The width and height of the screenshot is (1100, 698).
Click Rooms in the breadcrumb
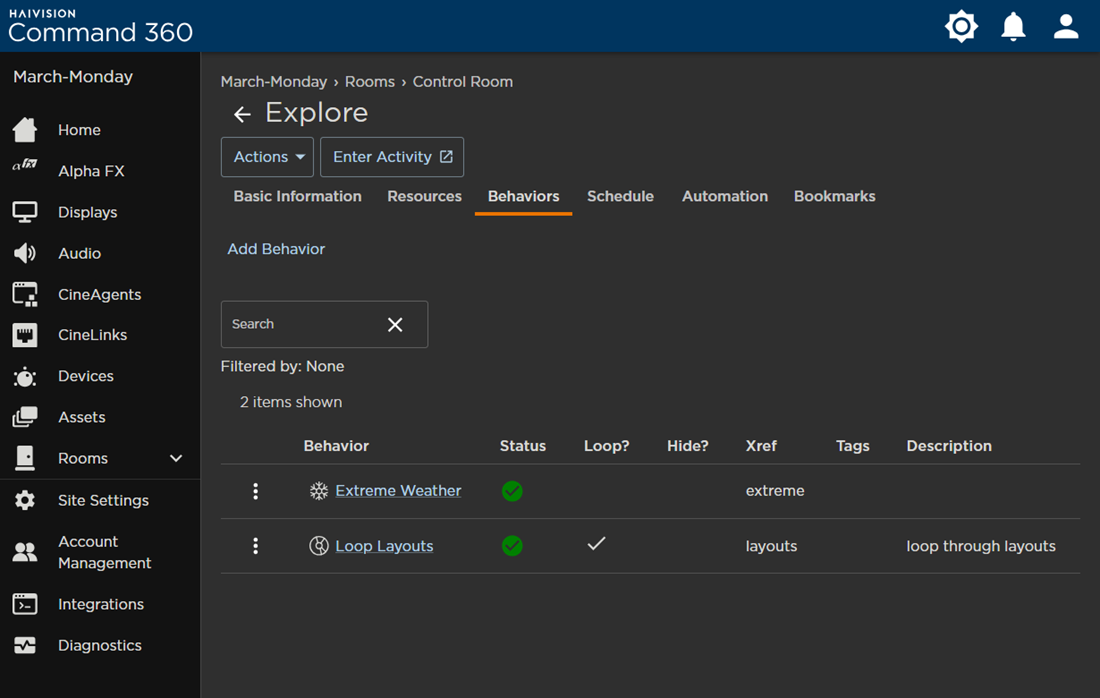(x=370, y=81)
